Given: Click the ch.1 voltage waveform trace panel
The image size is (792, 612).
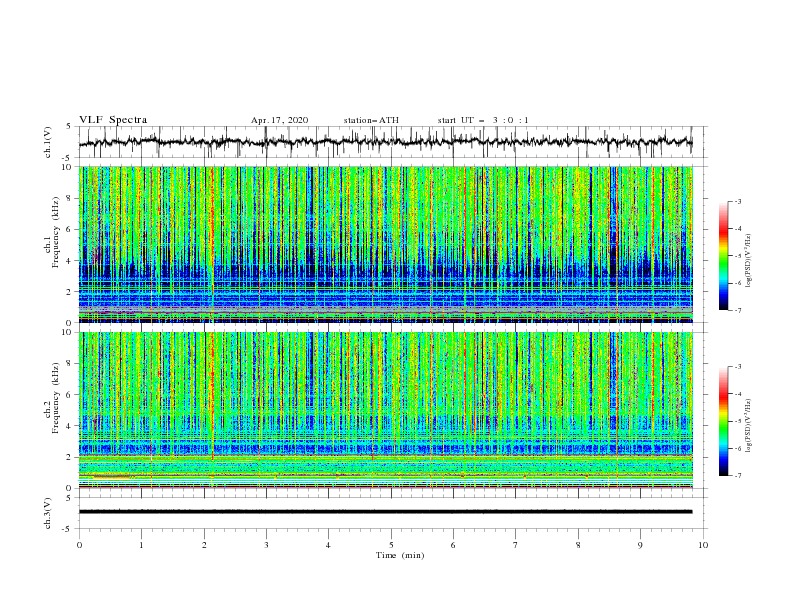Looking at the screenshot, I should click(392, 142).
